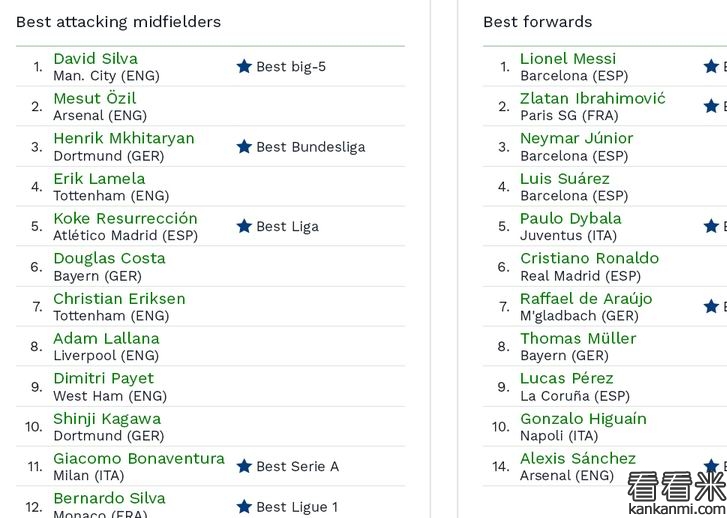The width and height of the screenshot is (727, 518).
Task: Click Douglas Costa's name
Action: click(x=109, y=259)
